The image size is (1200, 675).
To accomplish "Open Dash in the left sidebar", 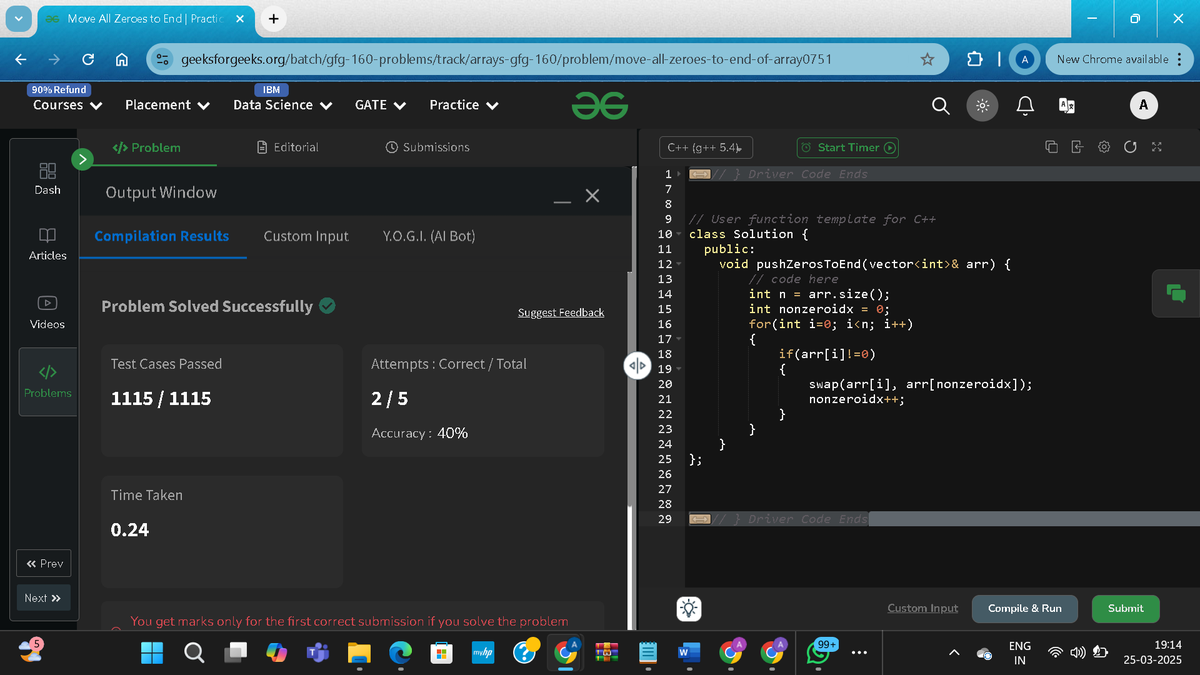I will click(47, 178).
